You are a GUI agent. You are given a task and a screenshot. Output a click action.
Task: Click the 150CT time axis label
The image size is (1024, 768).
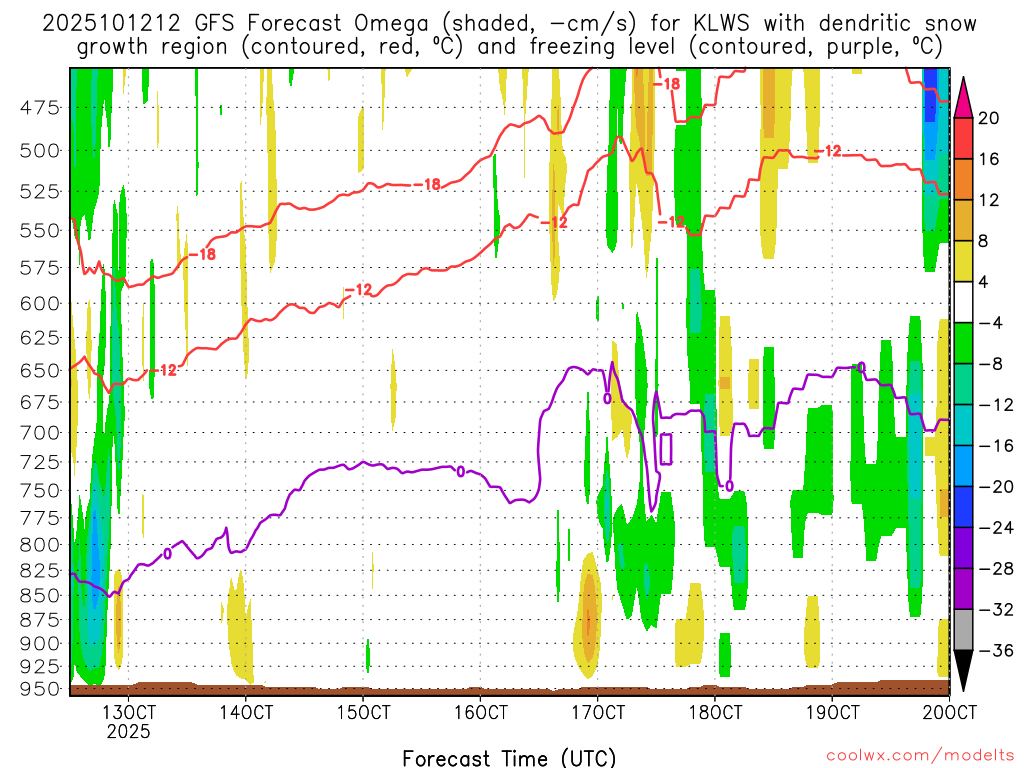point(363,712)
